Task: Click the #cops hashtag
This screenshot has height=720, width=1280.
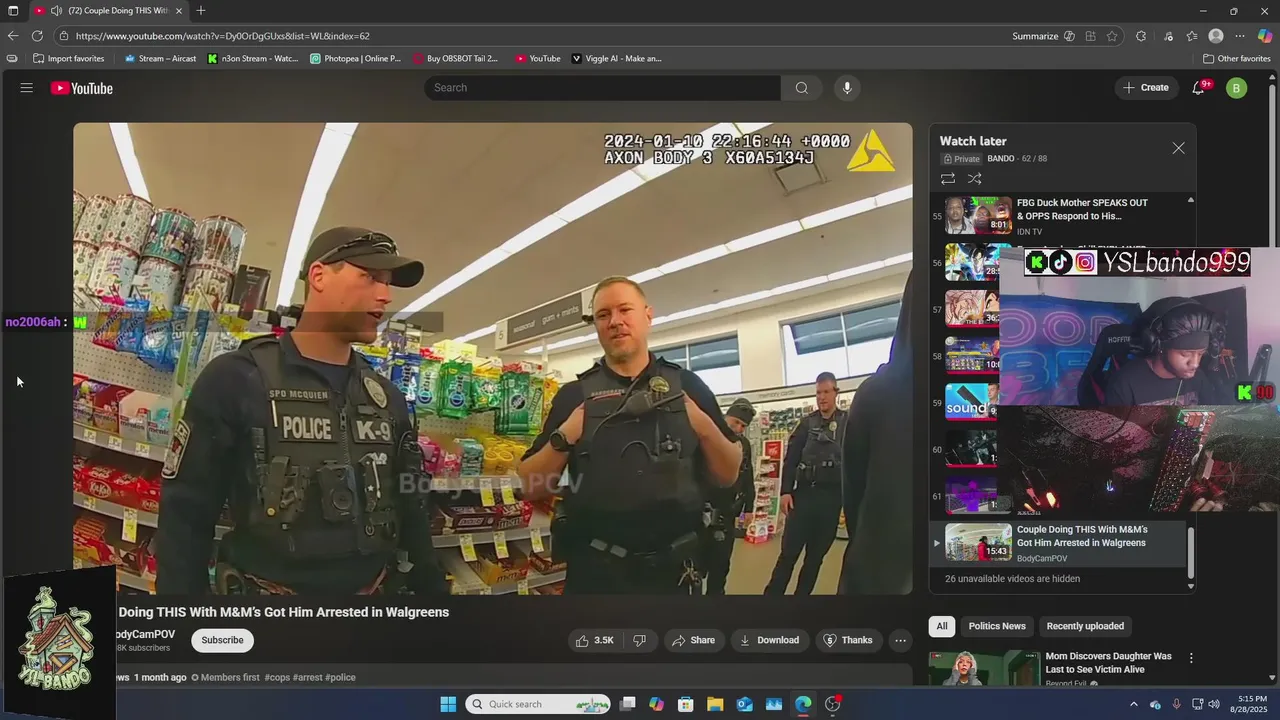Action: click(277, 677)
